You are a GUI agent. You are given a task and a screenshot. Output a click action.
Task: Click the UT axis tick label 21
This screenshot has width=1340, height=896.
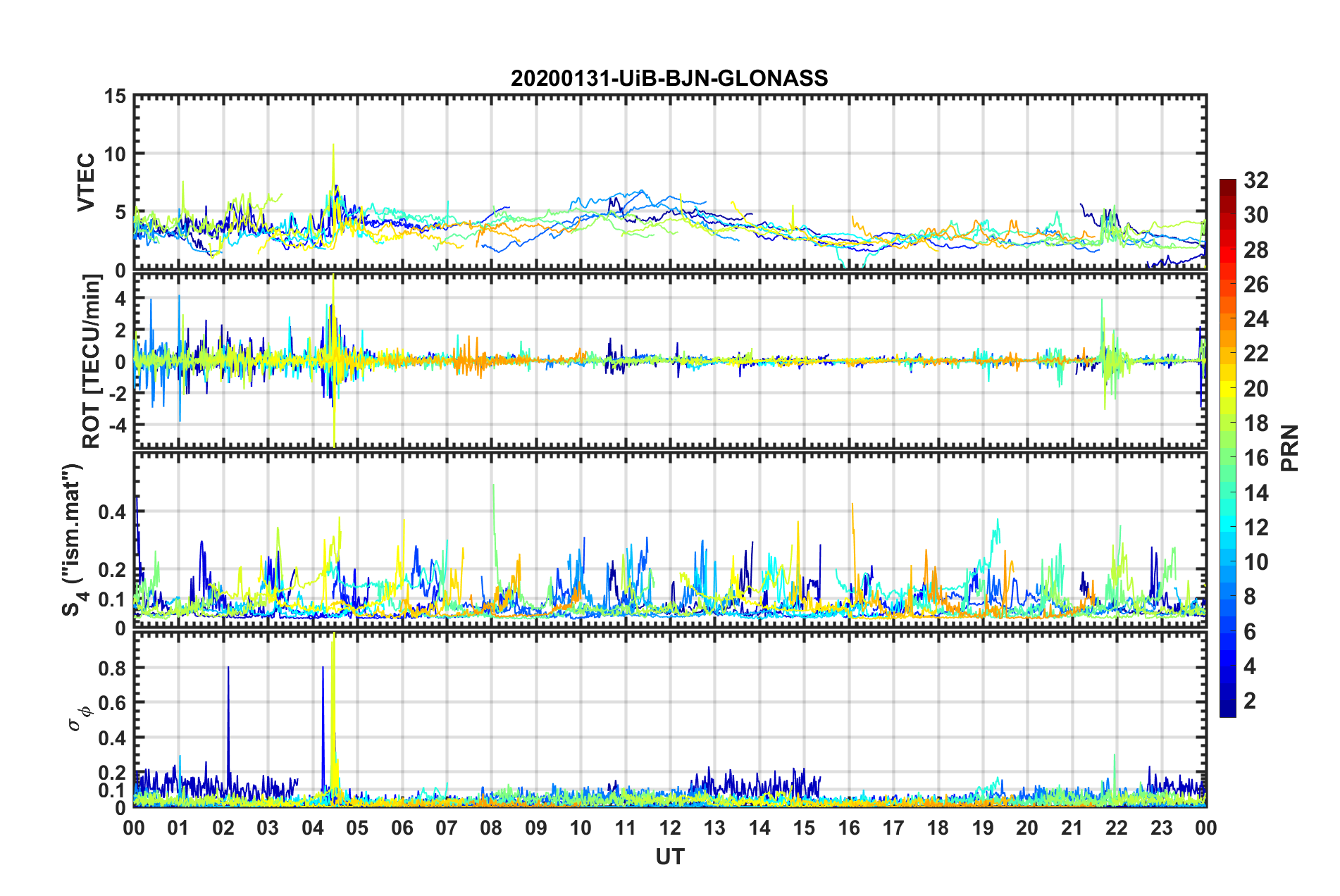(x=1072, y=828)
